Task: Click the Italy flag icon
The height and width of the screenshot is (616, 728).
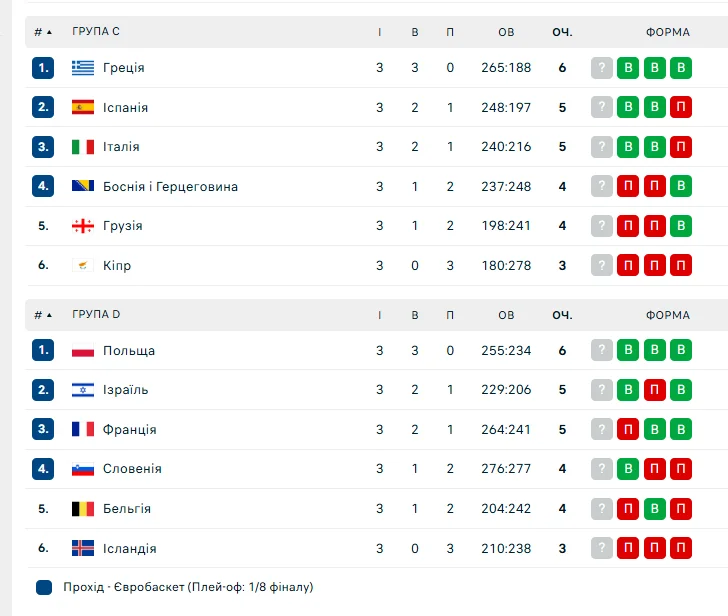Action: coord(83,147)
